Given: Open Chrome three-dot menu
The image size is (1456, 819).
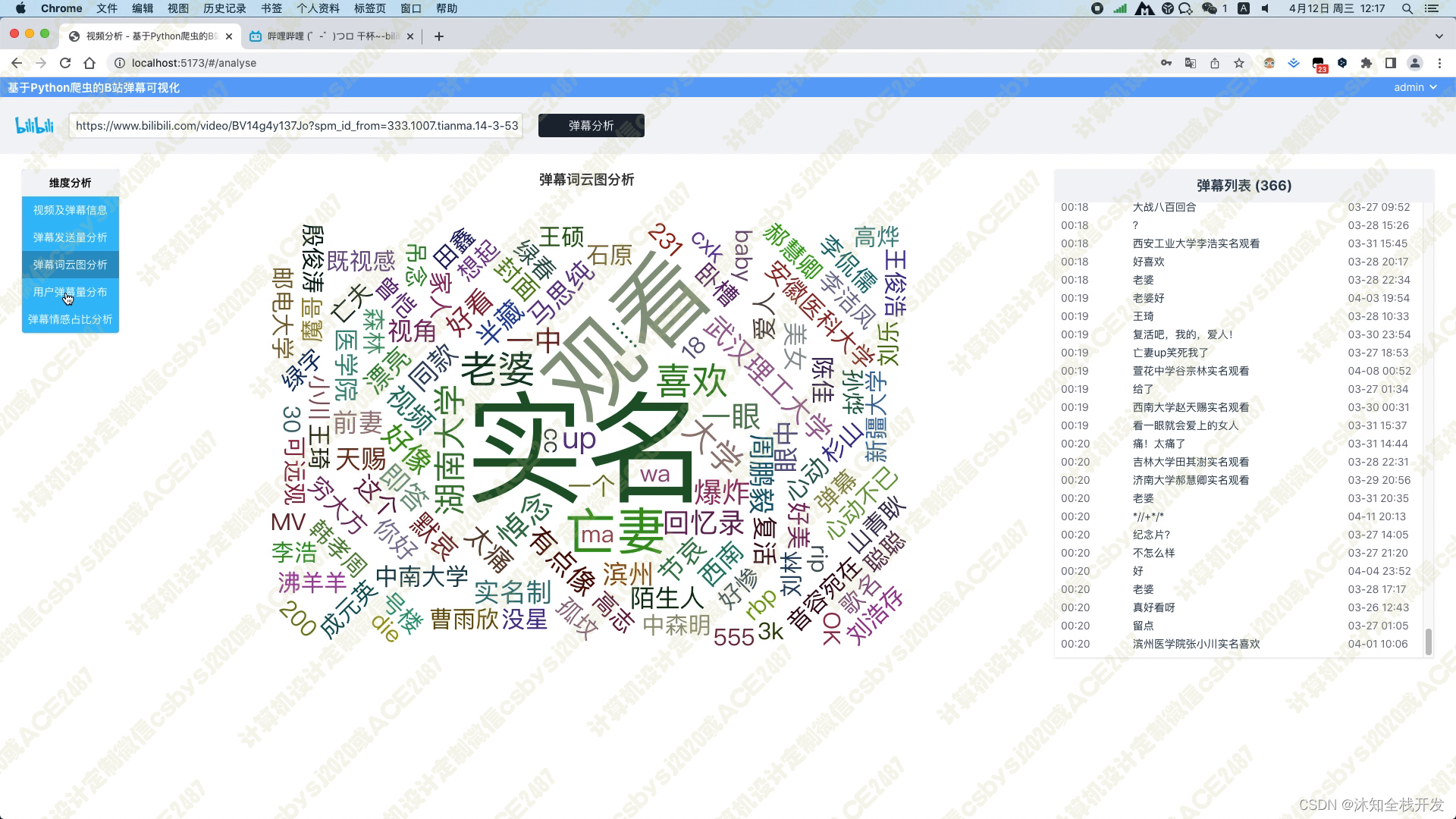Looking at the screenshot, I should click(x=1439, y=63).
